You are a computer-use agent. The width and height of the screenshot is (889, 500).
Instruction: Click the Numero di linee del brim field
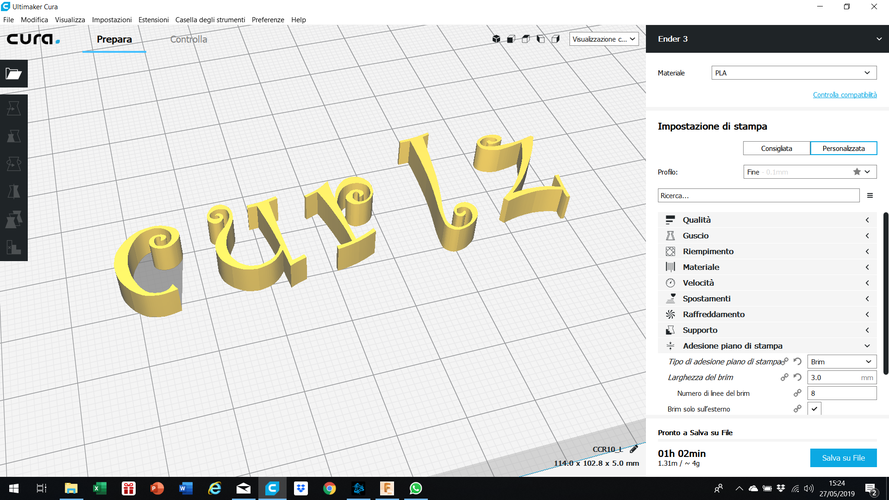pos(841,393)
